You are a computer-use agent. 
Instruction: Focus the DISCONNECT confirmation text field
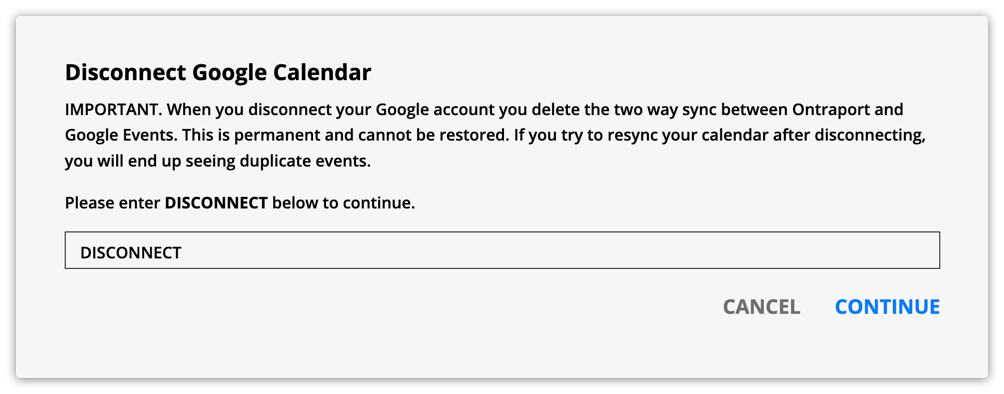(x=502, y=250)
